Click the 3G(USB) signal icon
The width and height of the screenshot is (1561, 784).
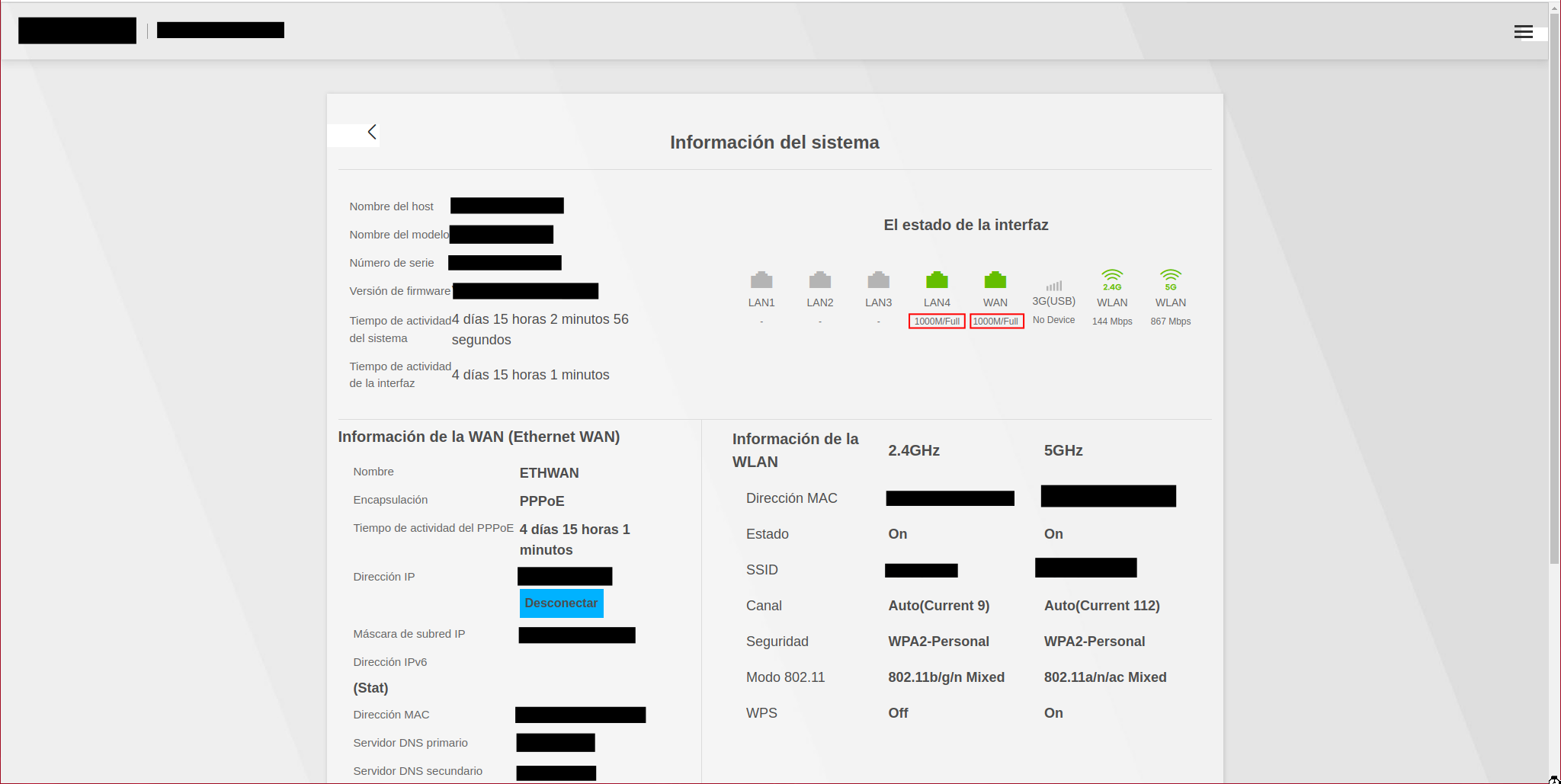coord(1053,286)
